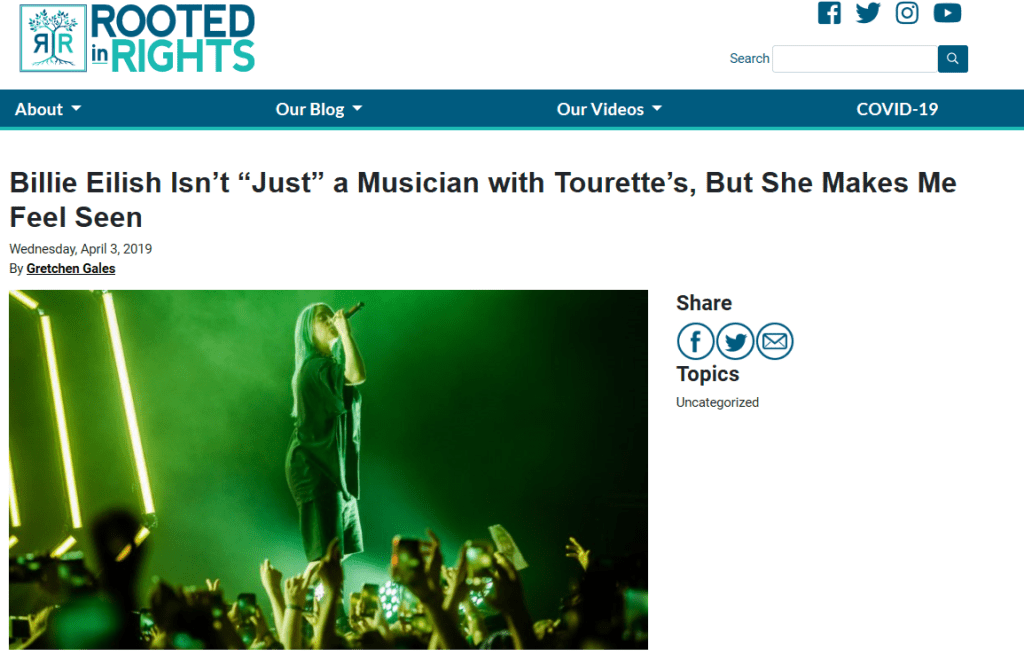1024x671 pixels.
Task: Expand the Our Blog dropdown menu
Action: 319,109
